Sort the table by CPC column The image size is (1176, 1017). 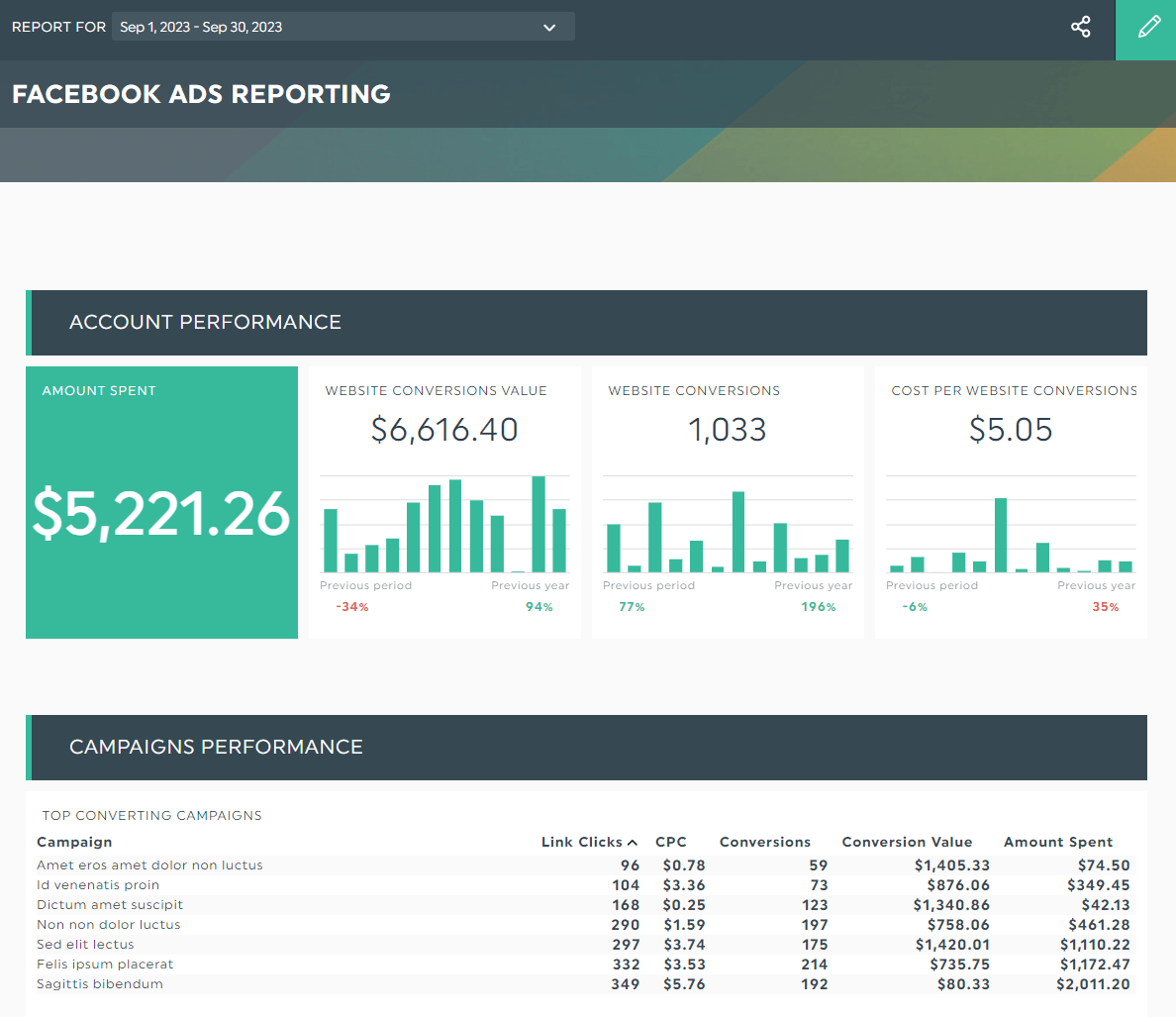coord(671,841)
